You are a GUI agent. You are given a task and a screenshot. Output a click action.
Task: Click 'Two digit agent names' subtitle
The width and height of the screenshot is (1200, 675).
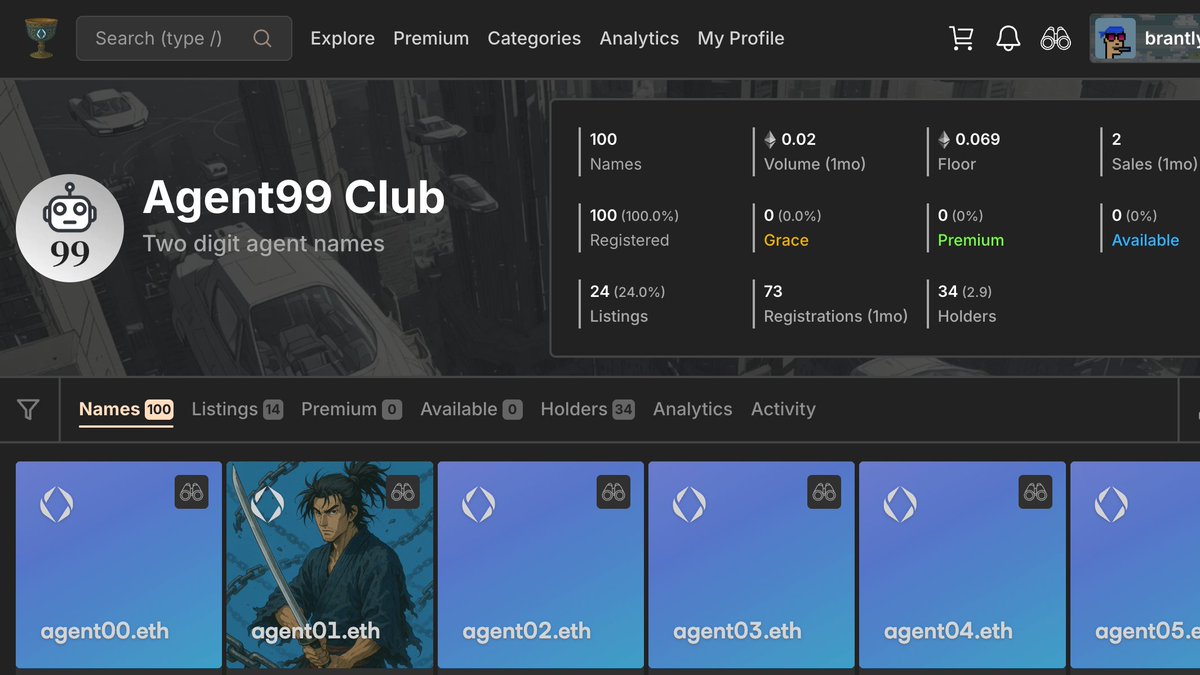coord(263,244)
